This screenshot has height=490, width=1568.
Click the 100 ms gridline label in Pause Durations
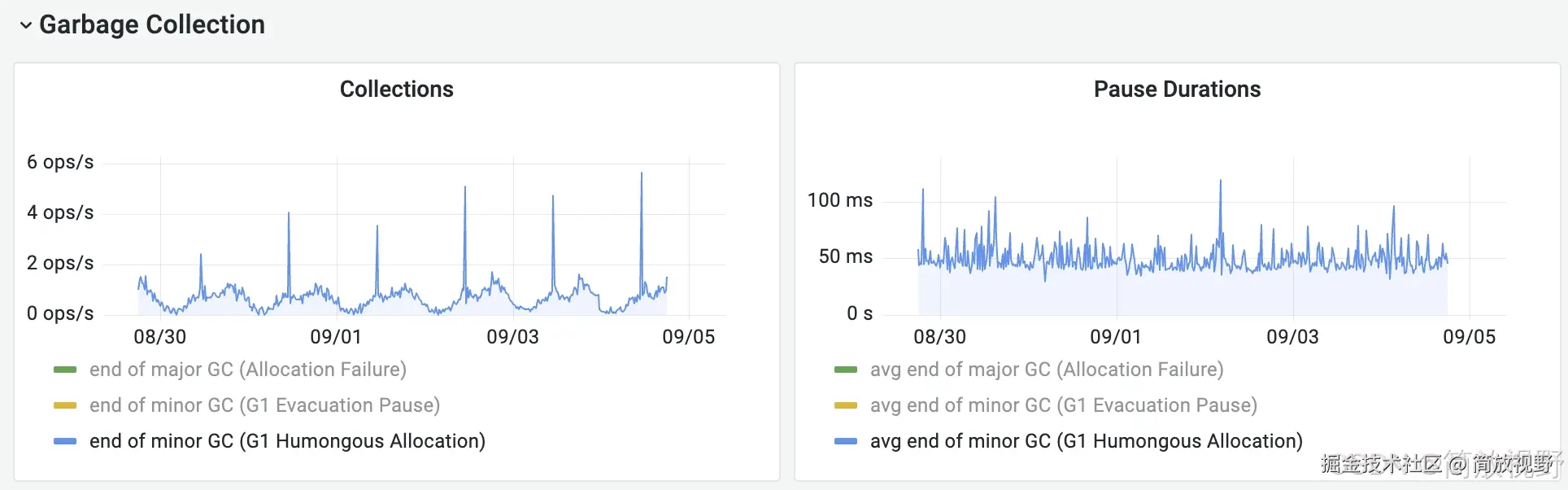840,200
